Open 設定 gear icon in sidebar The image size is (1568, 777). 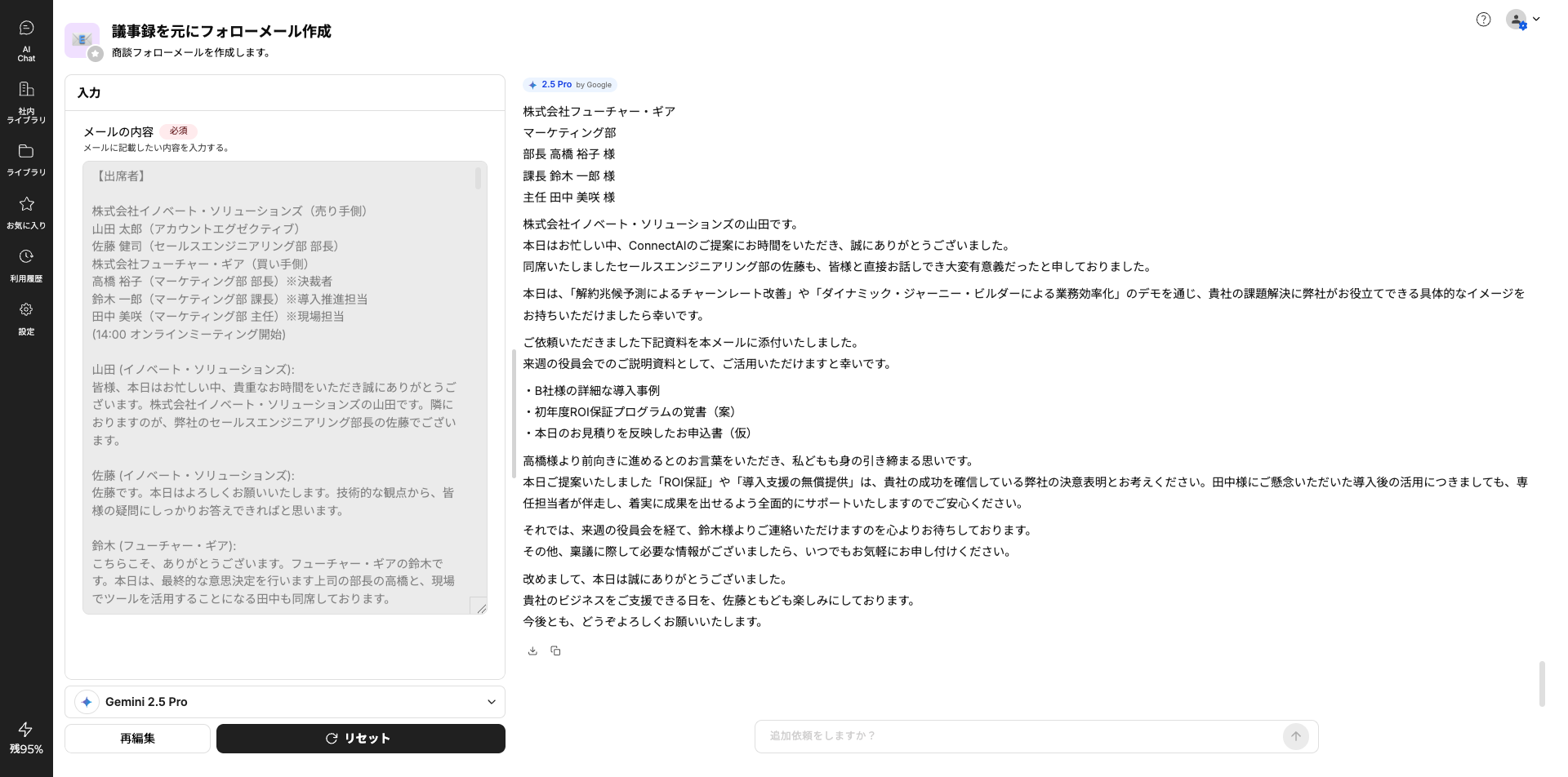(x=26, y=318)
